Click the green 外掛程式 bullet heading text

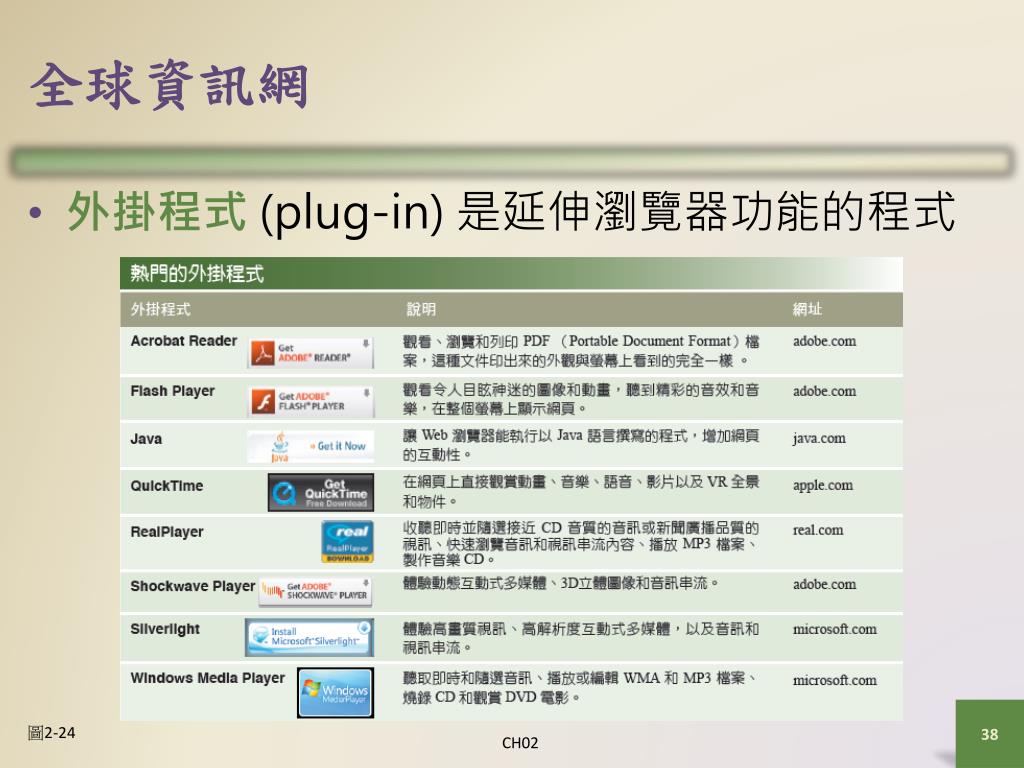(157, 211)
